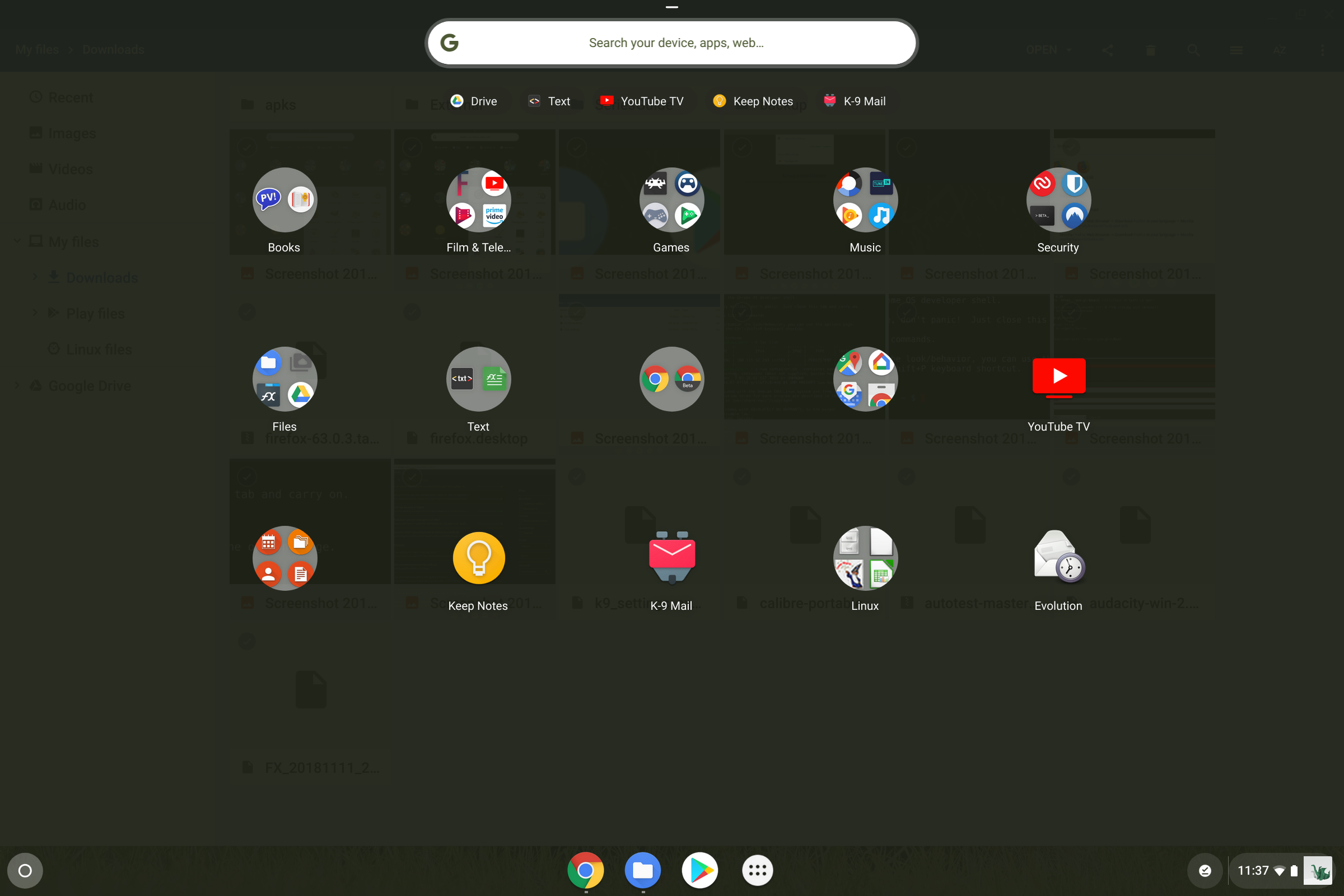The height and width of the screenshot is (896, 1344).
Task: Open the Play Store app
Action: point(700,870)
